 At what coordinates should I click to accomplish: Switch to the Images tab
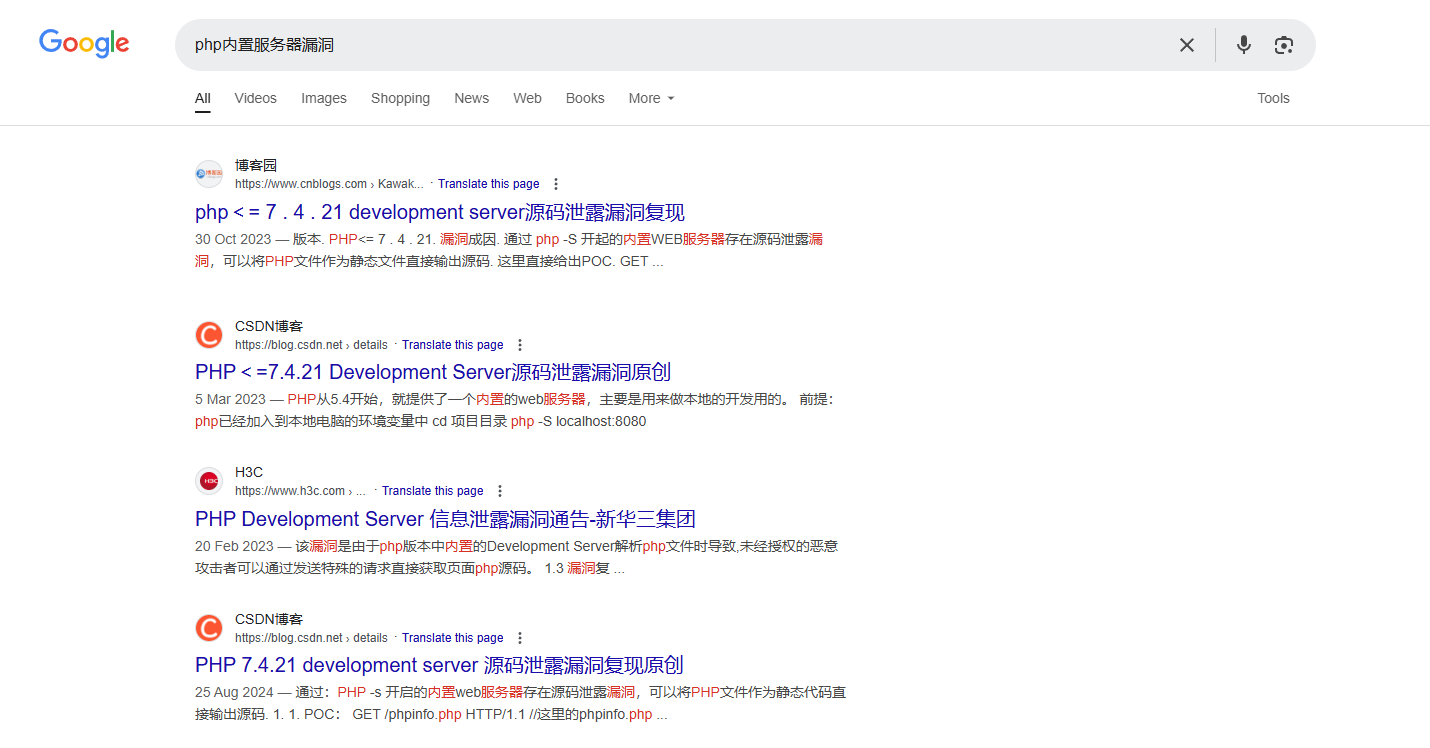coord(324,98)
